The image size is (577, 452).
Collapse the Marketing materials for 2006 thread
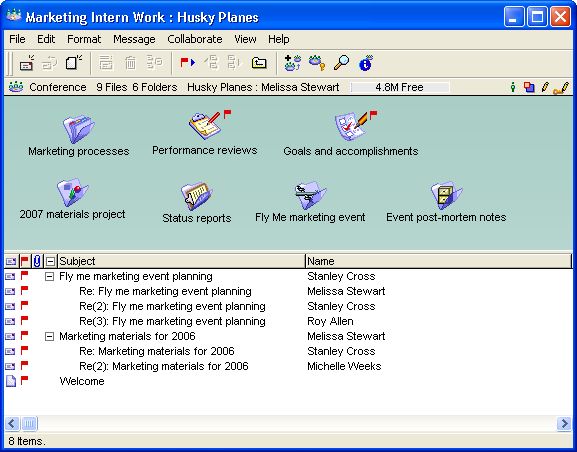[49, 336]
